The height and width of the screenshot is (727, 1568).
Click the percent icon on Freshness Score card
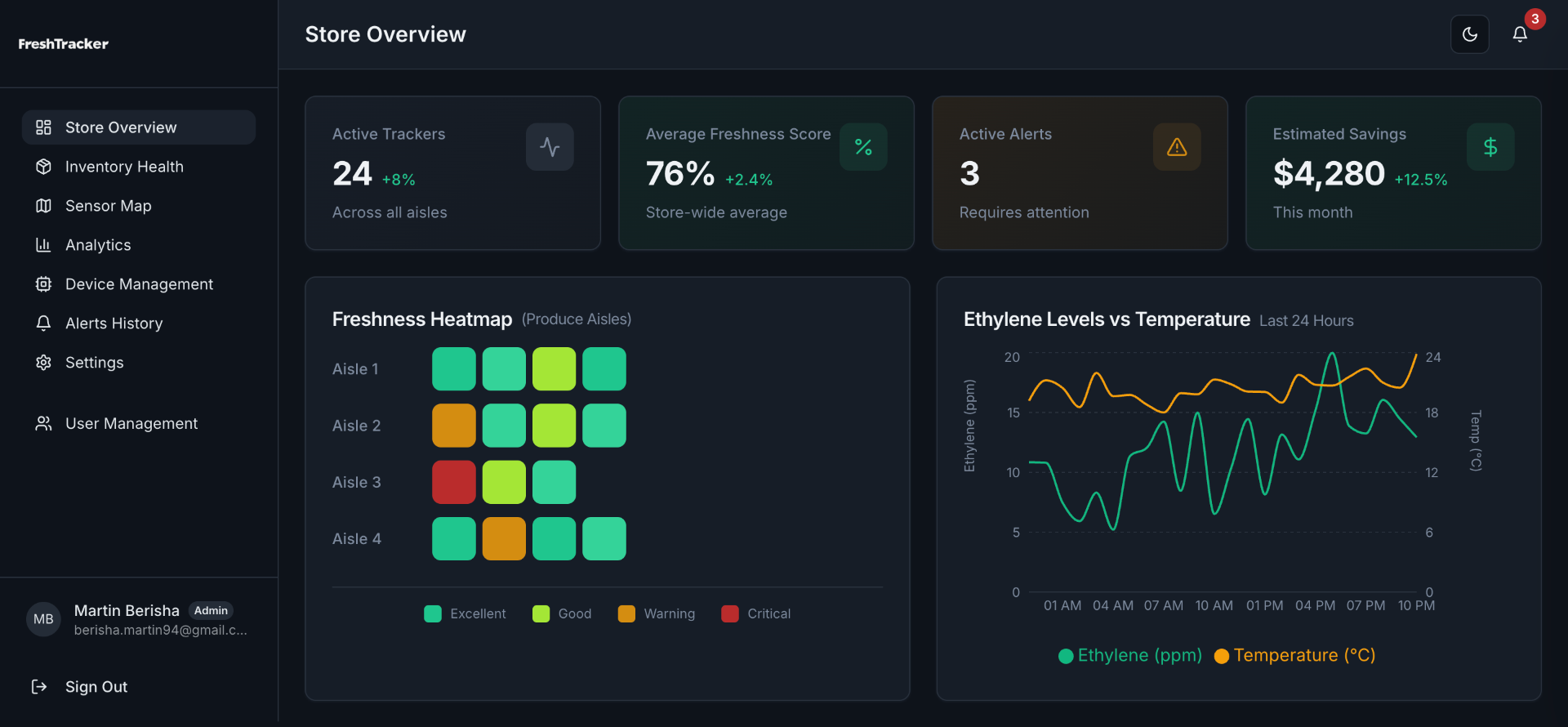[x=863, y=147]
